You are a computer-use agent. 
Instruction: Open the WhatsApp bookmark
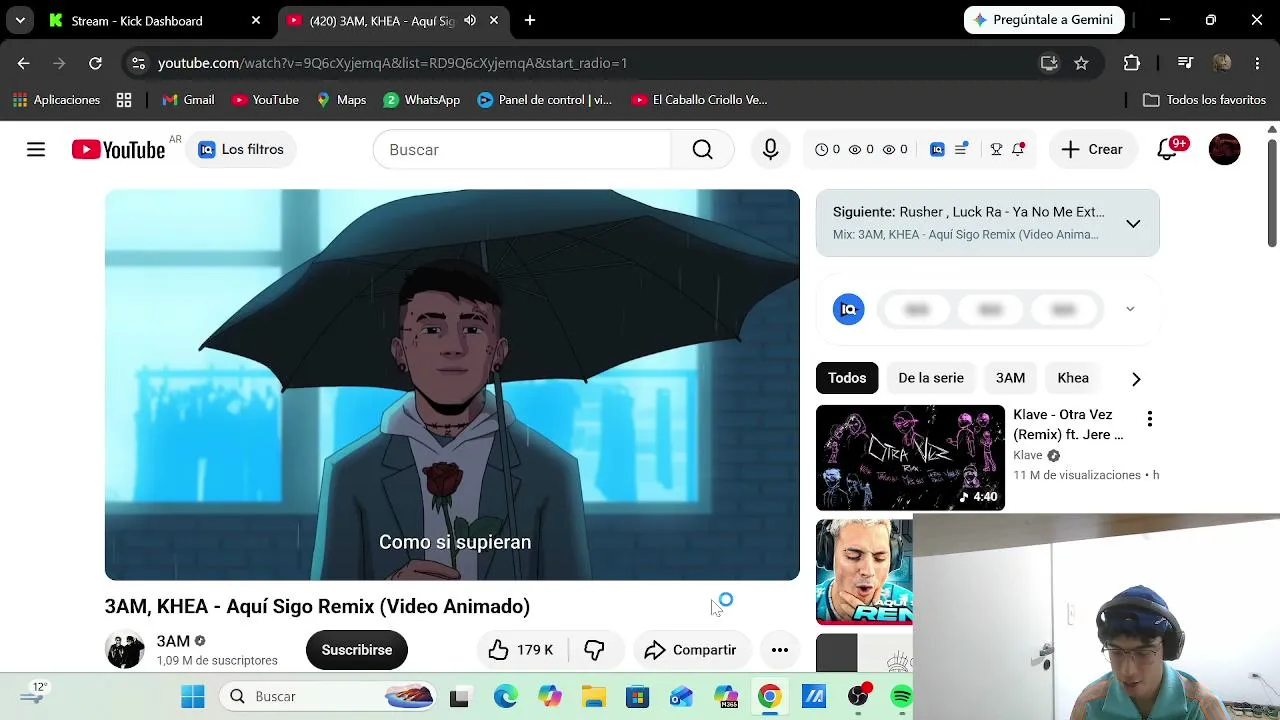422,100
